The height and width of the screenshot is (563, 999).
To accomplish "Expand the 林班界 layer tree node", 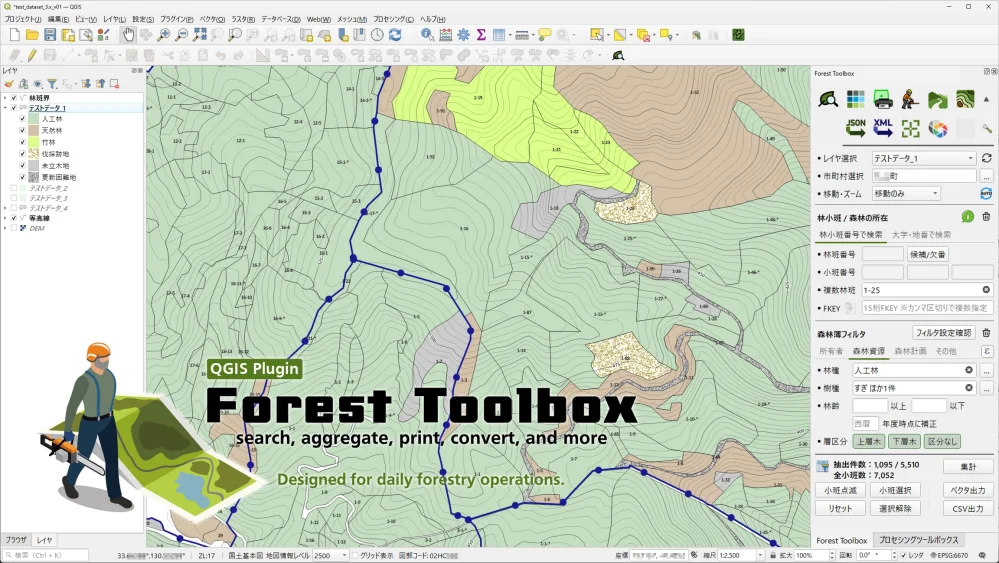I will tap(5, 98).
